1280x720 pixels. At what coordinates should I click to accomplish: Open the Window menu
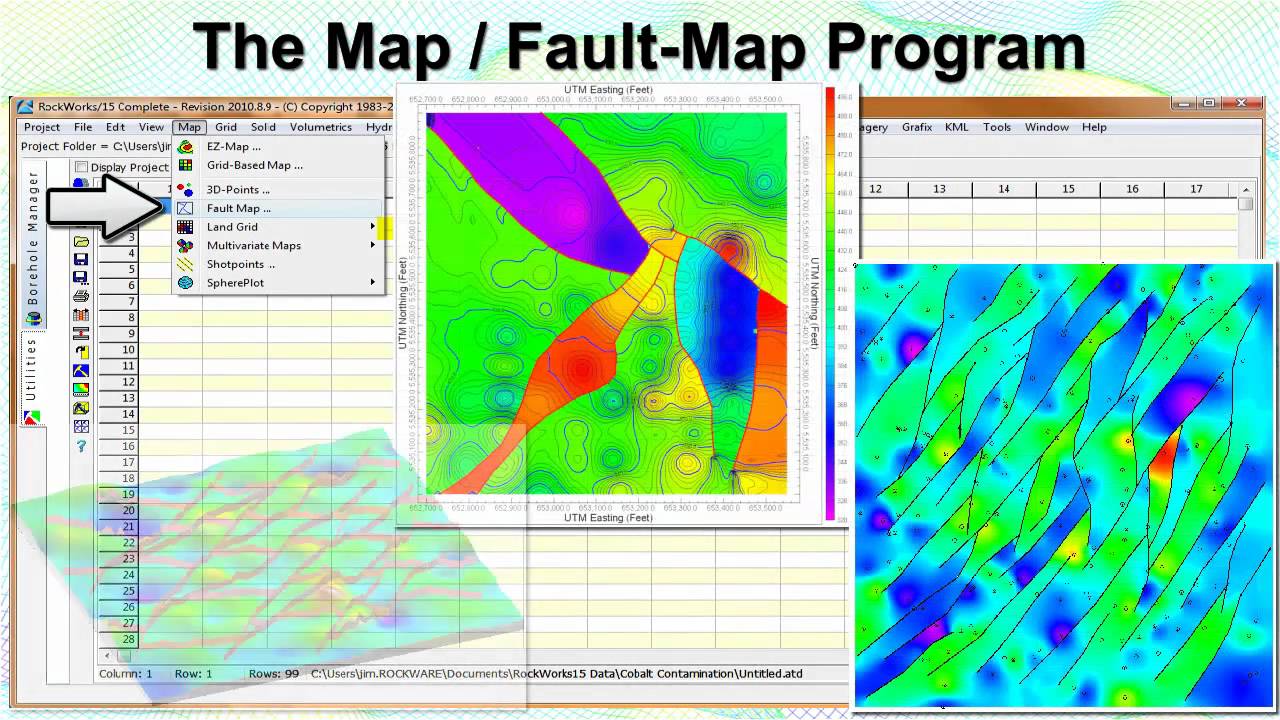[1047, 127]
